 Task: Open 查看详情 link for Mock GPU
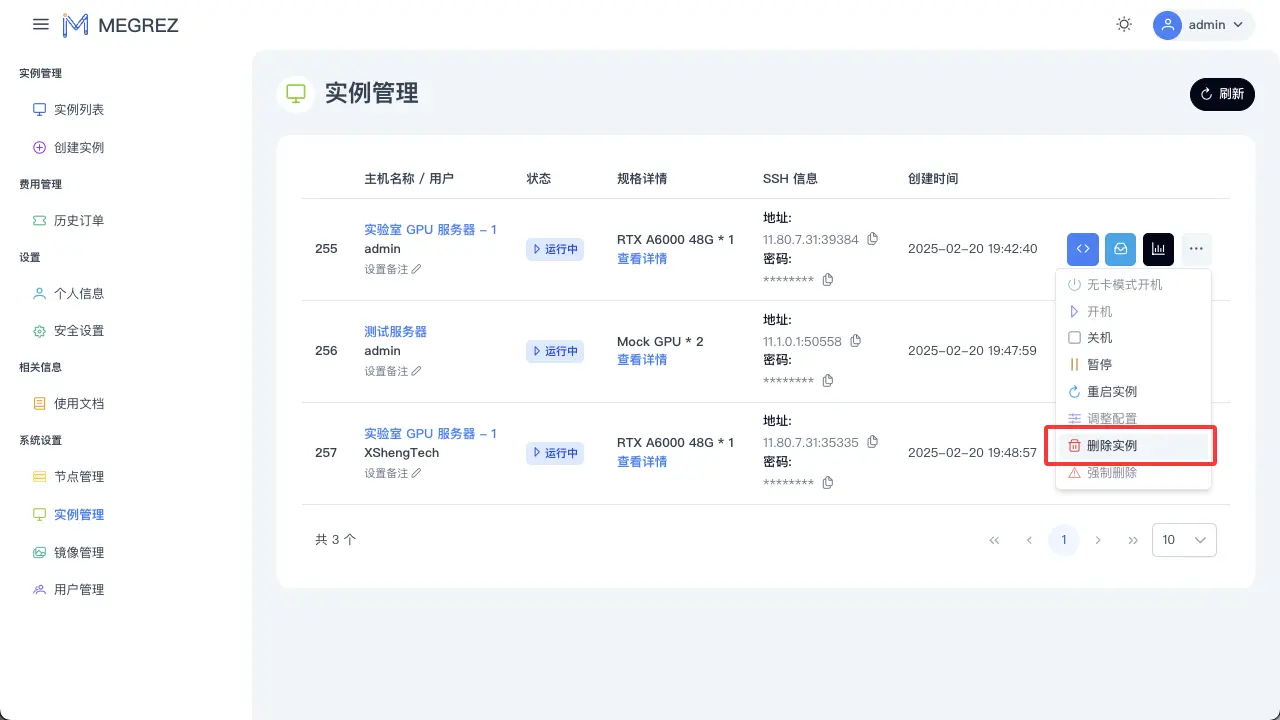pos(642,360)
